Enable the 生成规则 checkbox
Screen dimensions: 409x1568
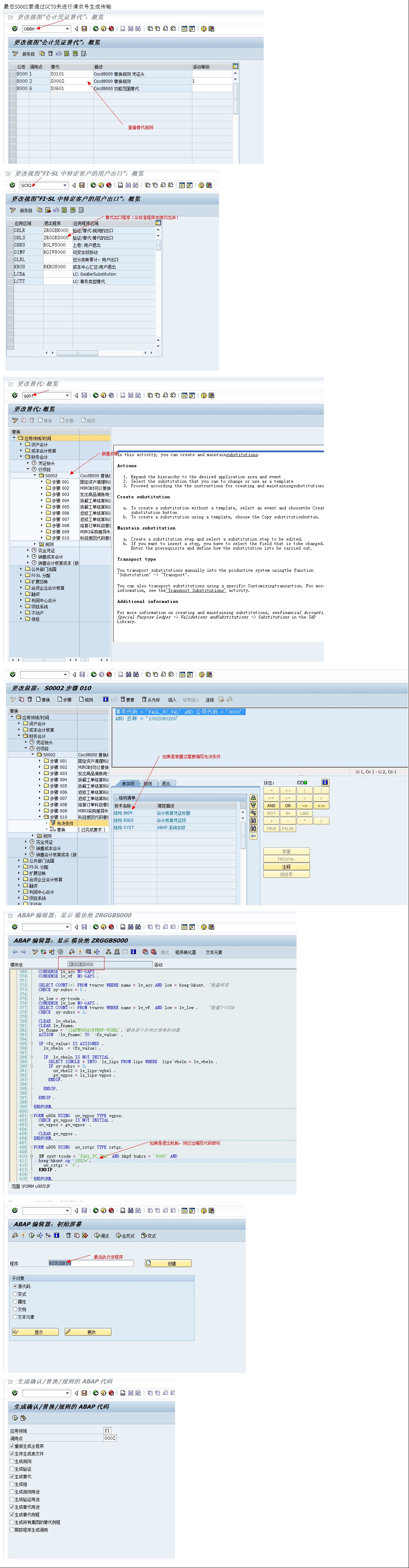12,1461
